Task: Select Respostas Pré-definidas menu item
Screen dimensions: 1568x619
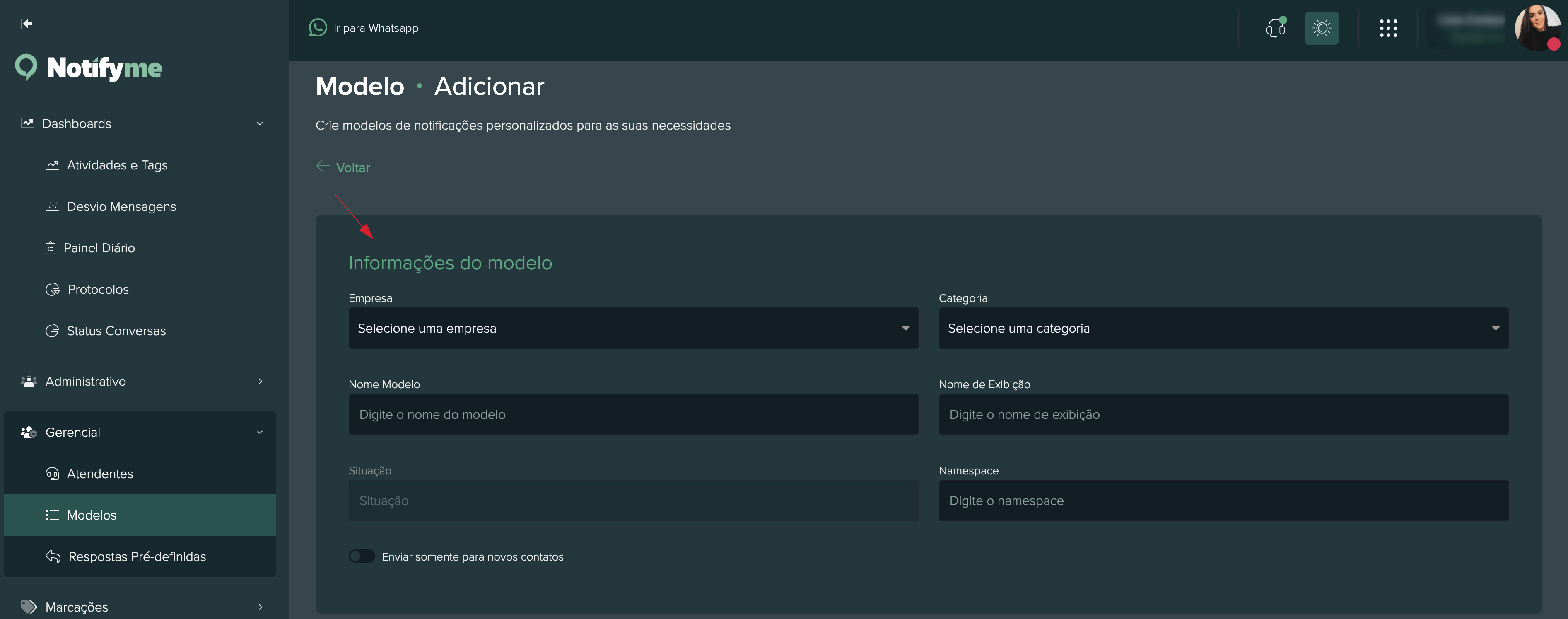Action: pos(137,556)
